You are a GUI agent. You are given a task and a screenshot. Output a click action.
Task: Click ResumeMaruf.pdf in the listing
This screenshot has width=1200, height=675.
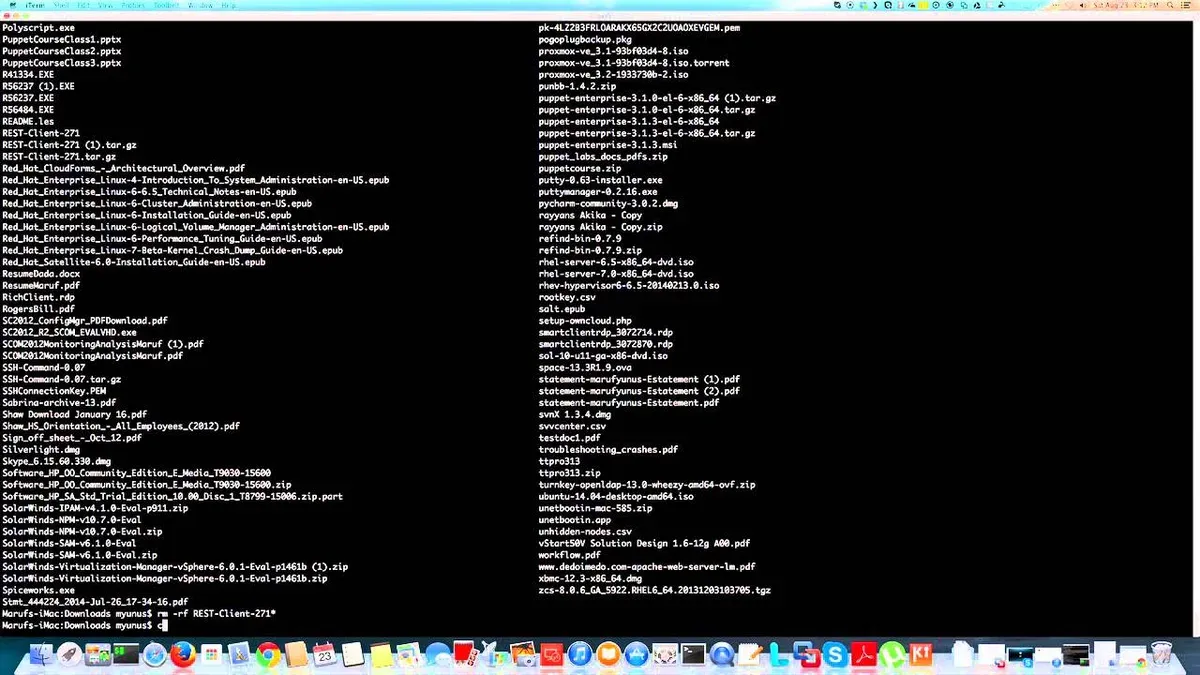pos(41,286)
